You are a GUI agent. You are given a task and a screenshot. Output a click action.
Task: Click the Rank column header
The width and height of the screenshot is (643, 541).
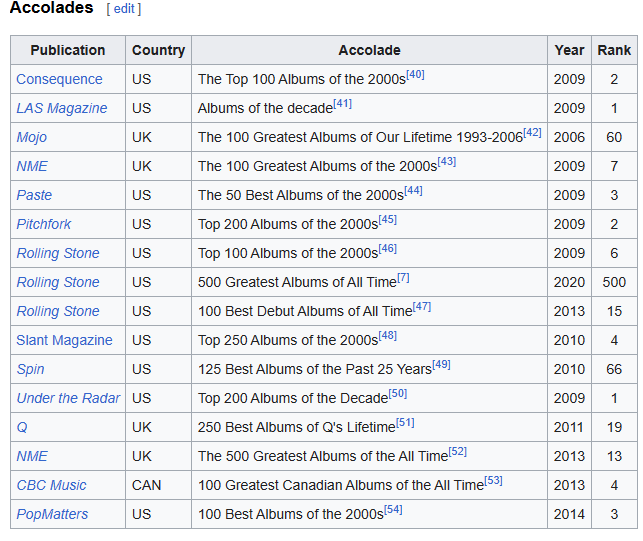(x=614, y=50)
